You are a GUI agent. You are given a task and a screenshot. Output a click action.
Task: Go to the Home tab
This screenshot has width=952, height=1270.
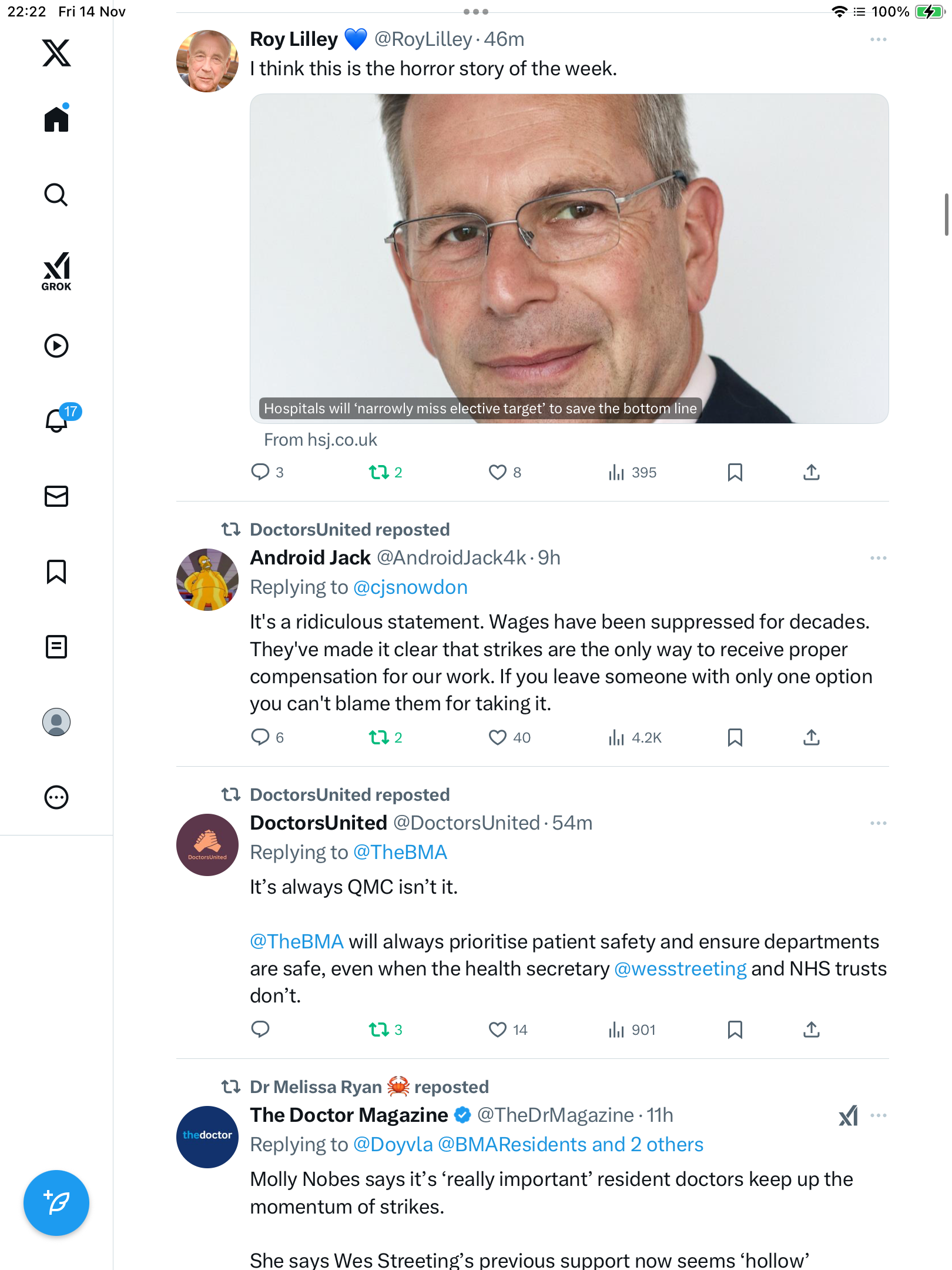tap(56, 119)
